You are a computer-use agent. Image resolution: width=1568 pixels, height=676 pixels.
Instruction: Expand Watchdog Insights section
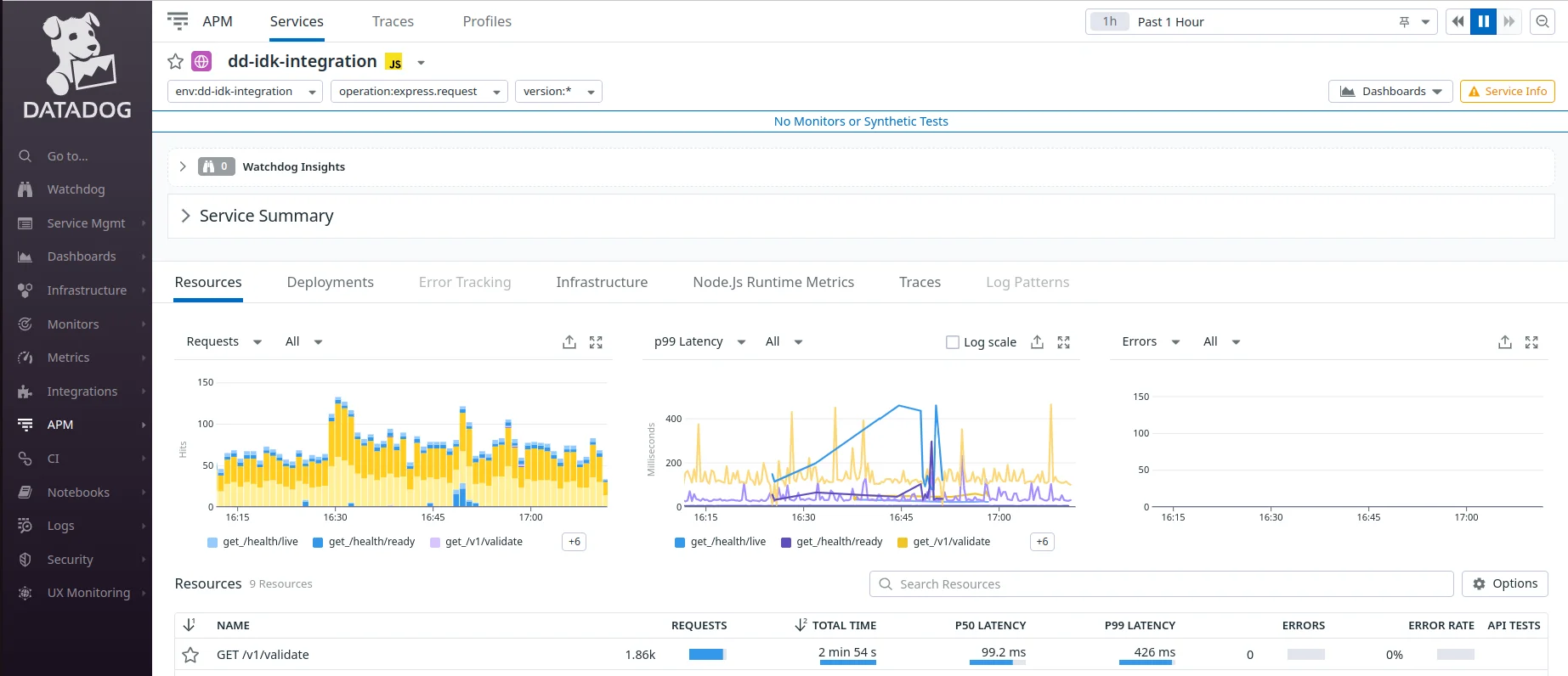pyautogui.click(x=183, y=166)
